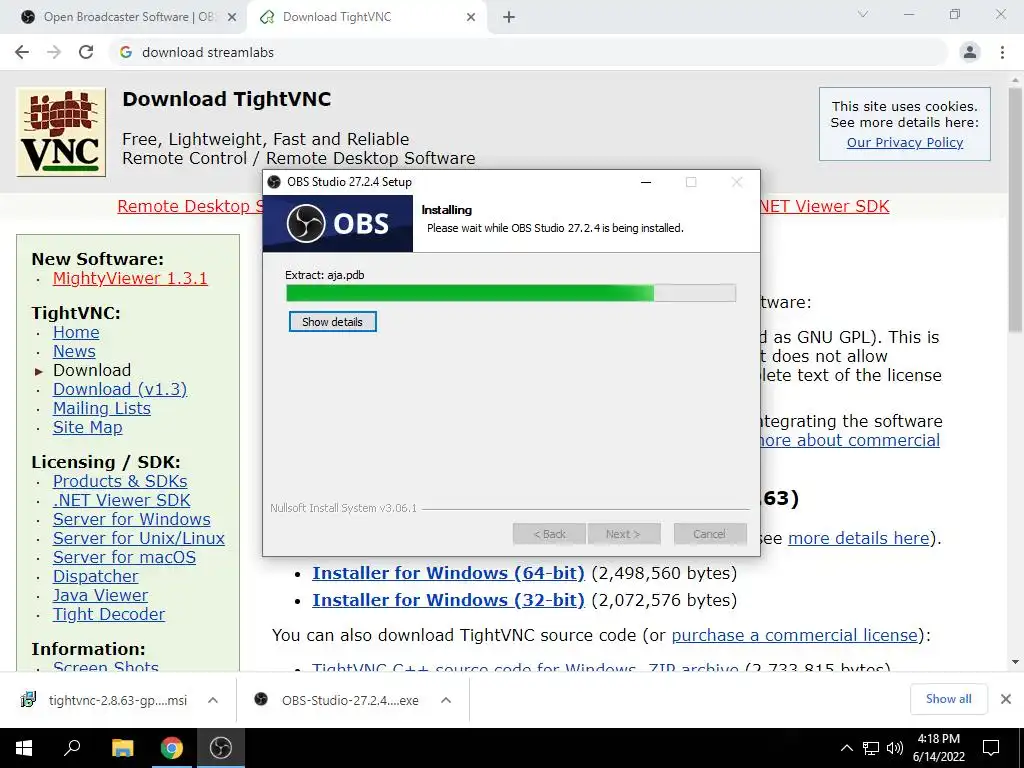Image resolution: width=1024 pixels, height=768 pixels.
Task: Click the OBS installation progress bar
Action: tap(511, 293)
